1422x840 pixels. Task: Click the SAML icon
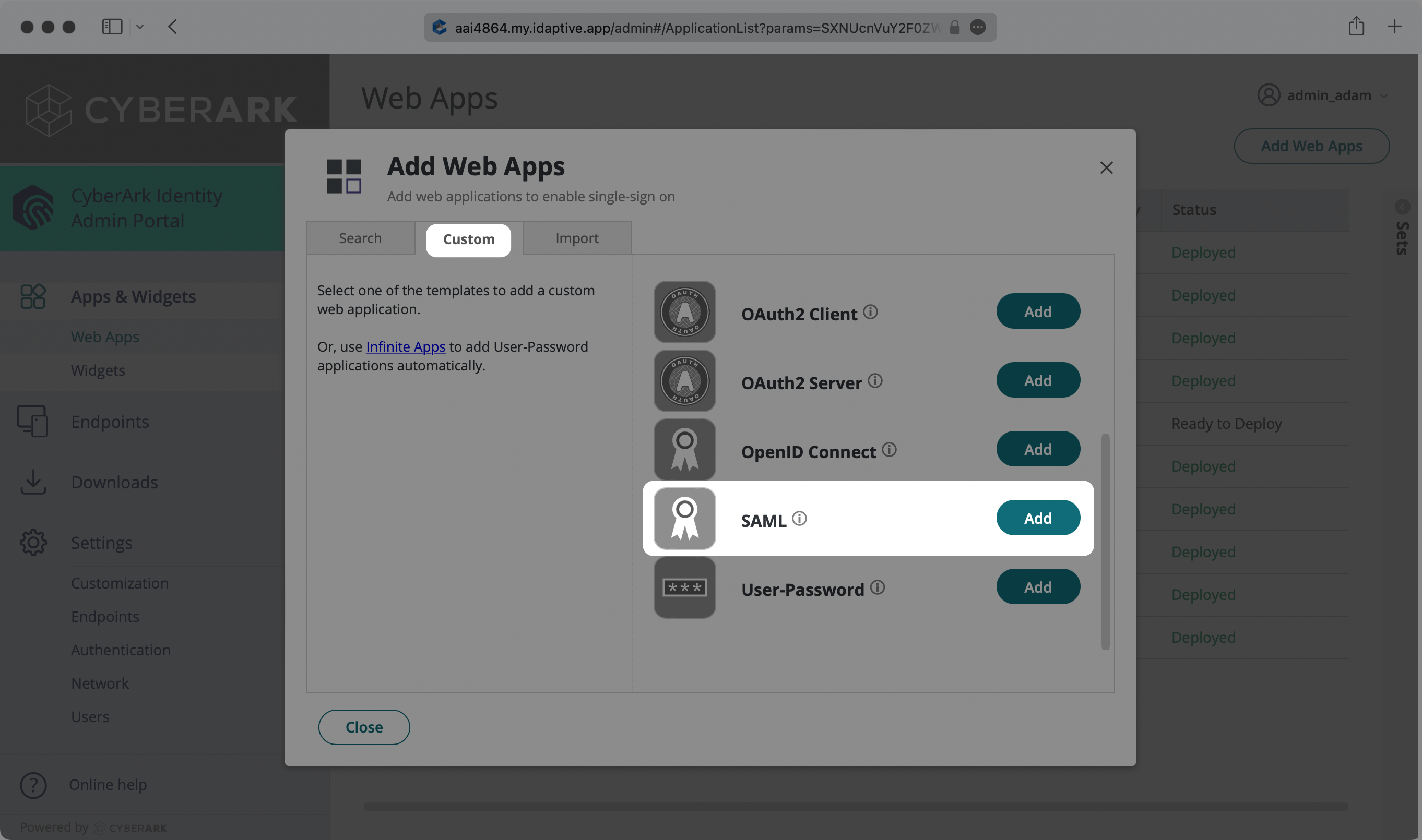pyautogui.click(x=684, y=518)
